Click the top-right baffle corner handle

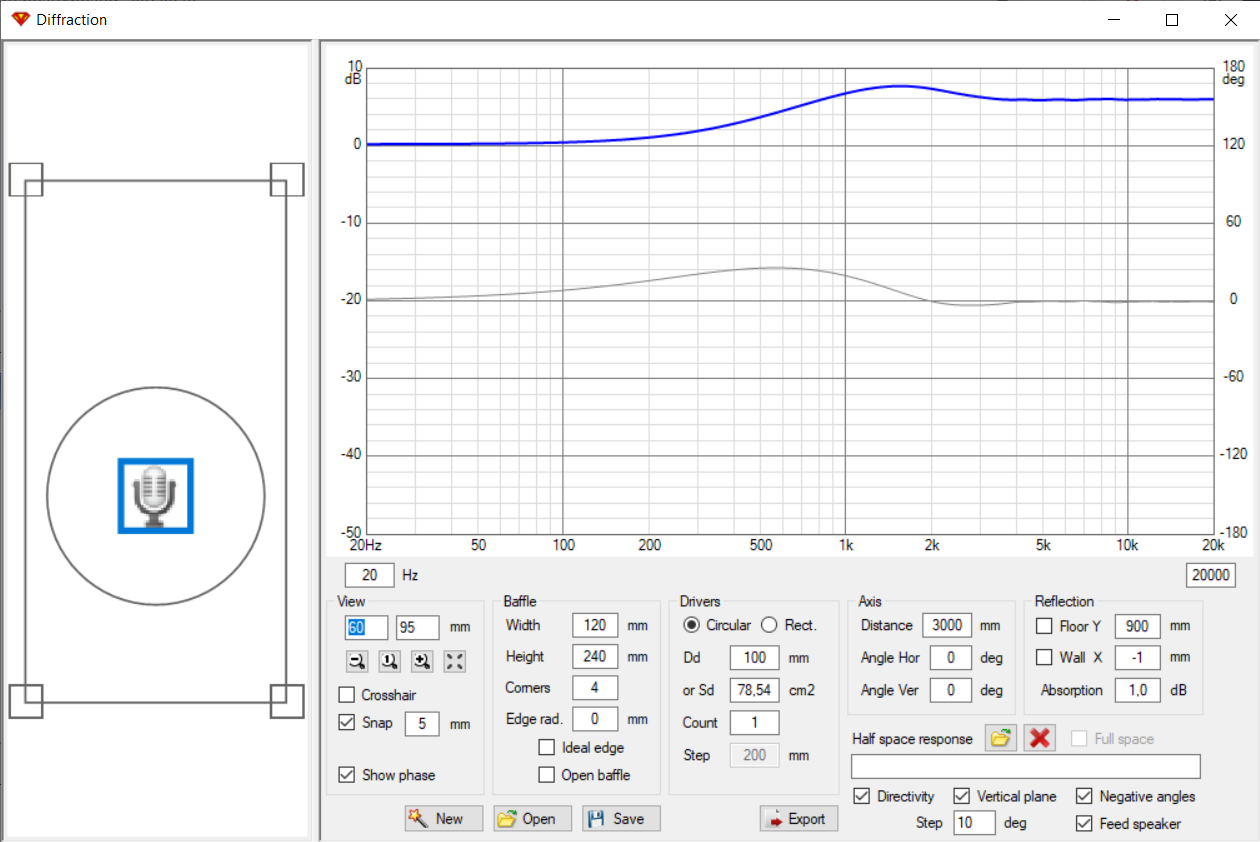tap(287, 180)
